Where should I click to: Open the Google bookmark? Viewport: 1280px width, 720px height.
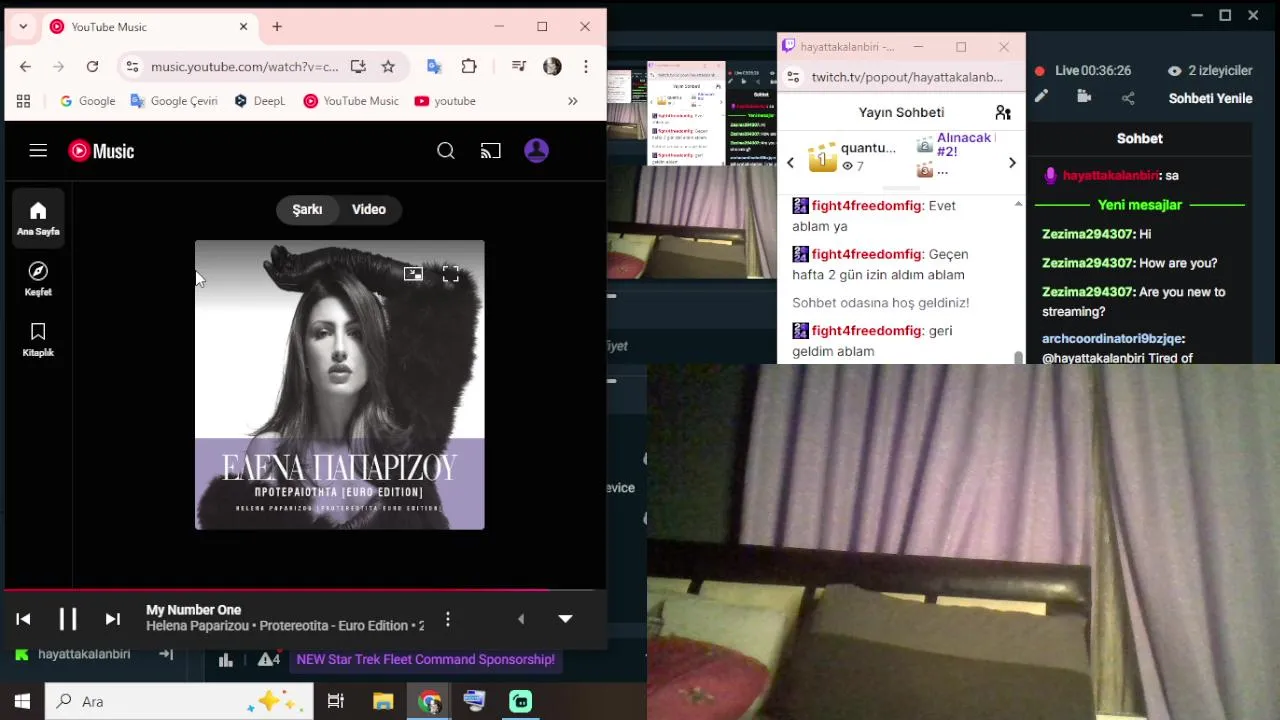(x=88, y=101)
